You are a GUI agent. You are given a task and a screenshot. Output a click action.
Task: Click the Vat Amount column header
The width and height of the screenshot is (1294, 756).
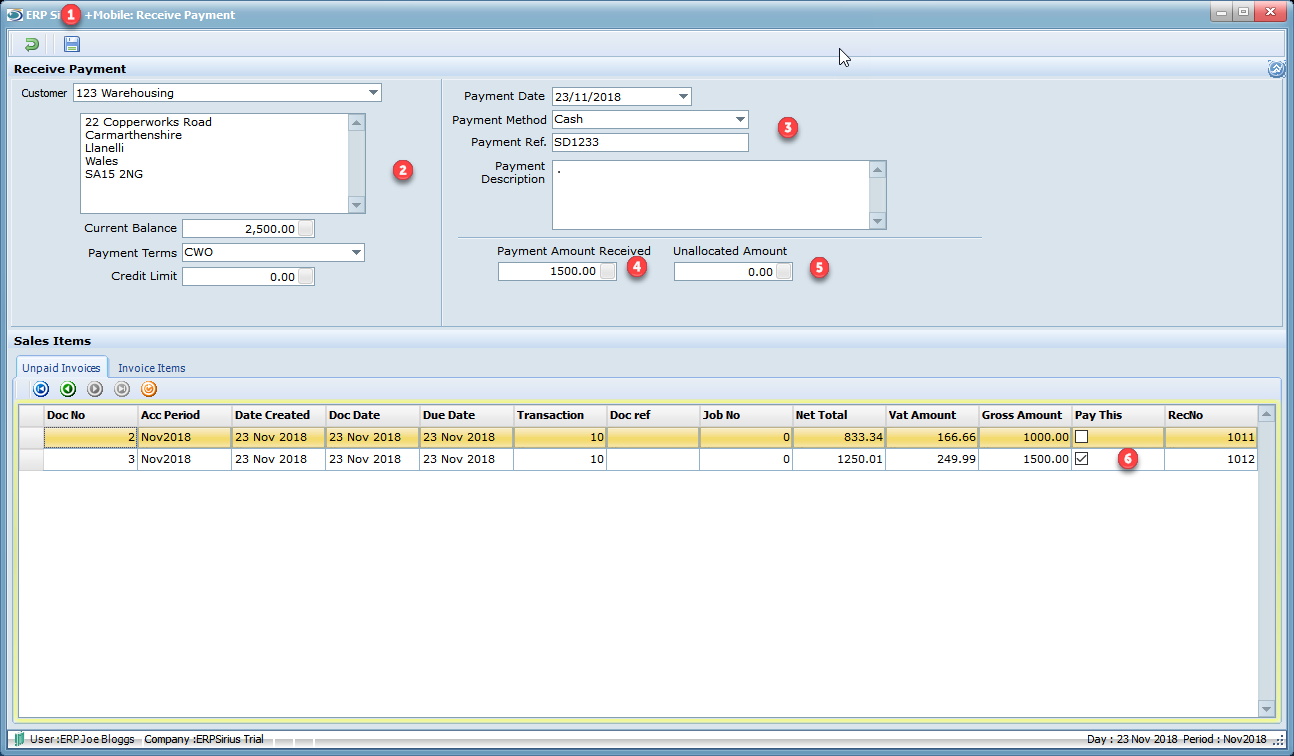(932, 415)
